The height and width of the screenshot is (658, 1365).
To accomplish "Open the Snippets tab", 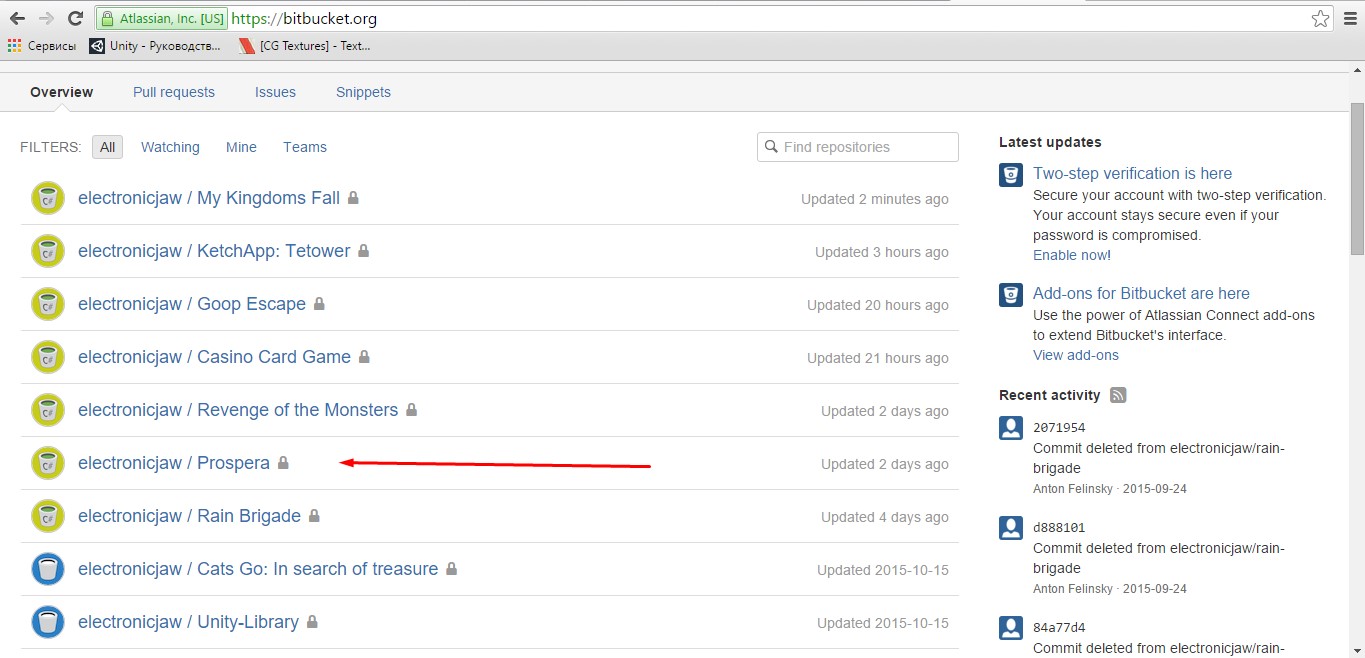I will tap(363, 92).
